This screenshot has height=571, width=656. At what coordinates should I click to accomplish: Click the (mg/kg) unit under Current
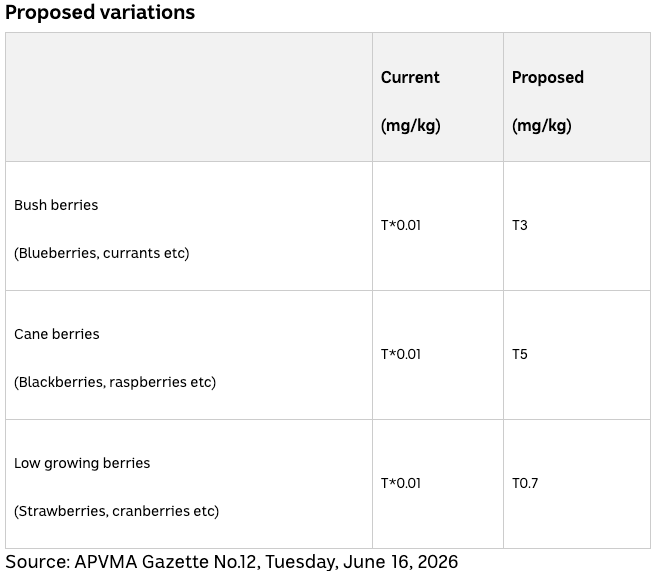tap(410, 125)
